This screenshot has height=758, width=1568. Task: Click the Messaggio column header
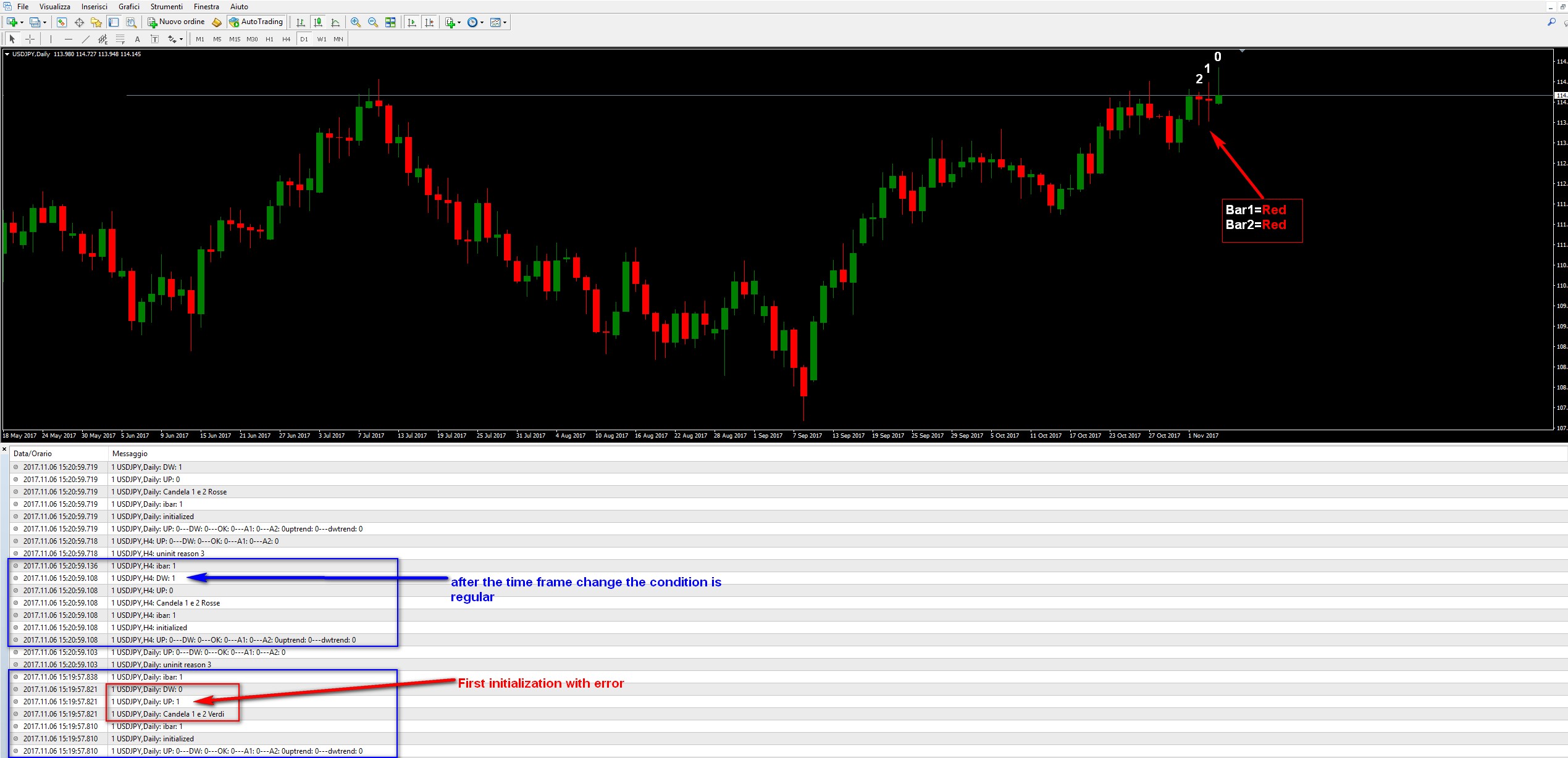[x=838, y=454]
